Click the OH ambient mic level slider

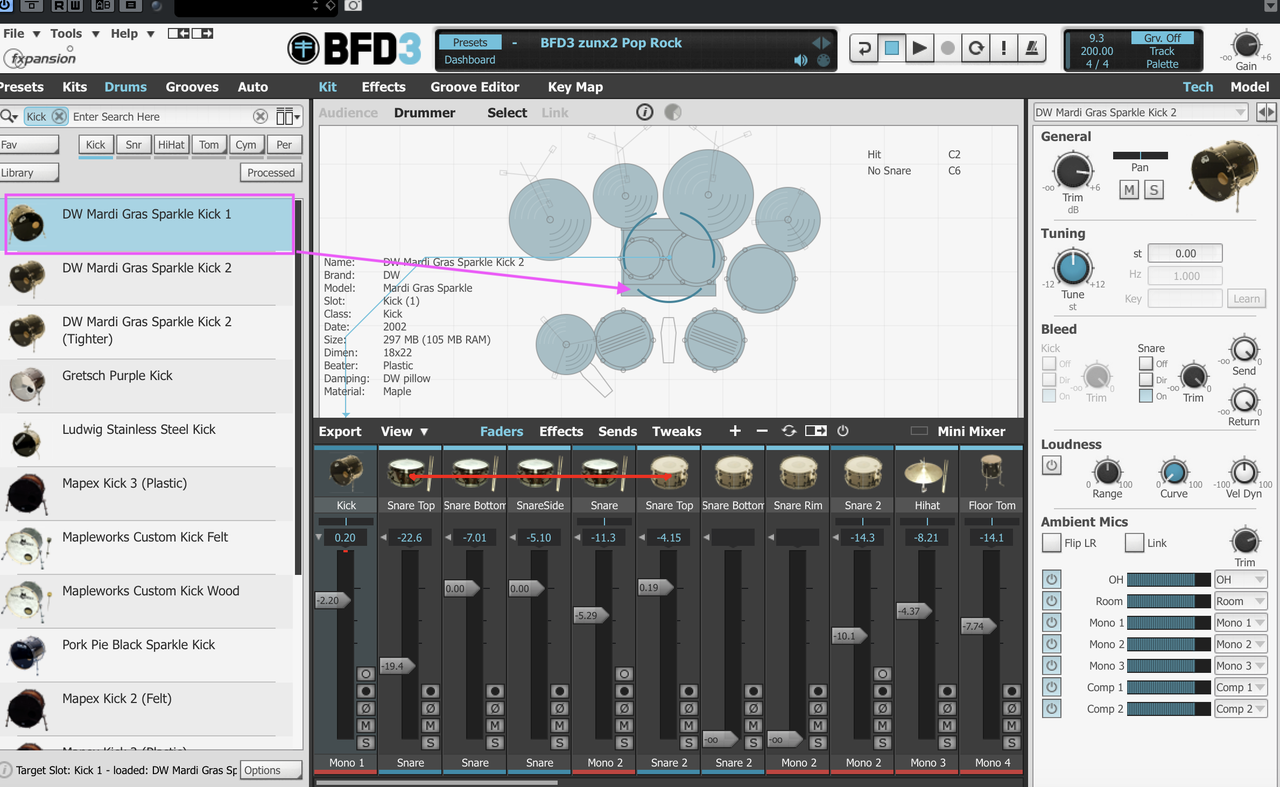(1168, 579)
